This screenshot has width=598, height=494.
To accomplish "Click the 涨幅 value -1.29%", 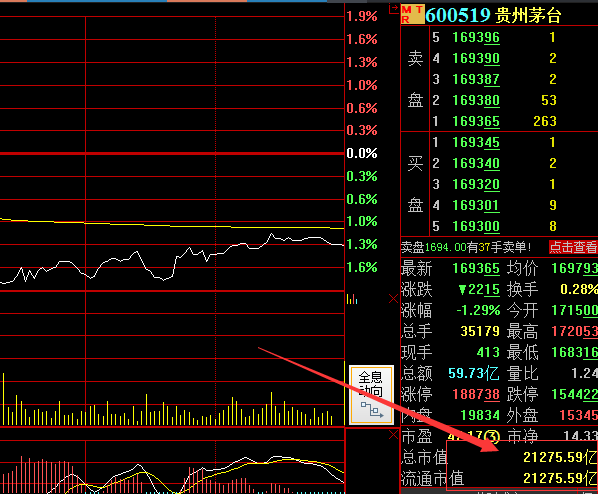I will pos(478,311).
